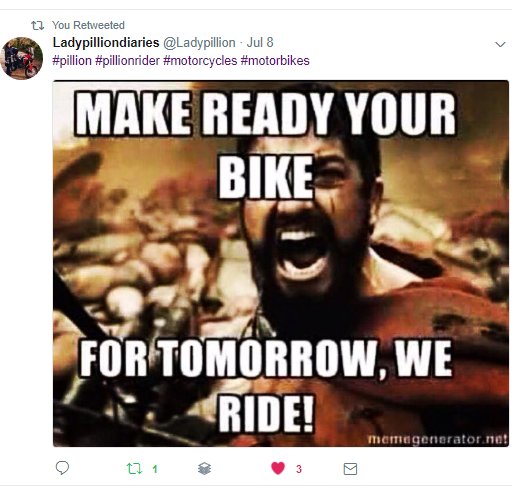The image size is (512, 488).
Task: Open the Jul 8 tweet timestamp
Action: coord(260,43)
